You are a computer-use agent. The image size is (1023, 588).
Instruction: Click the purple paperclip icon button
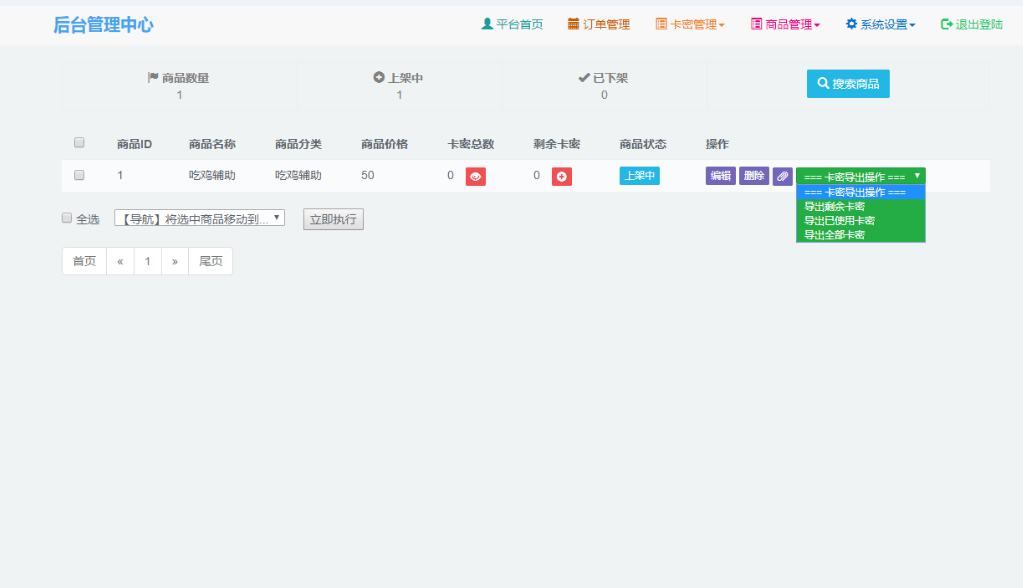click(782, 177)
